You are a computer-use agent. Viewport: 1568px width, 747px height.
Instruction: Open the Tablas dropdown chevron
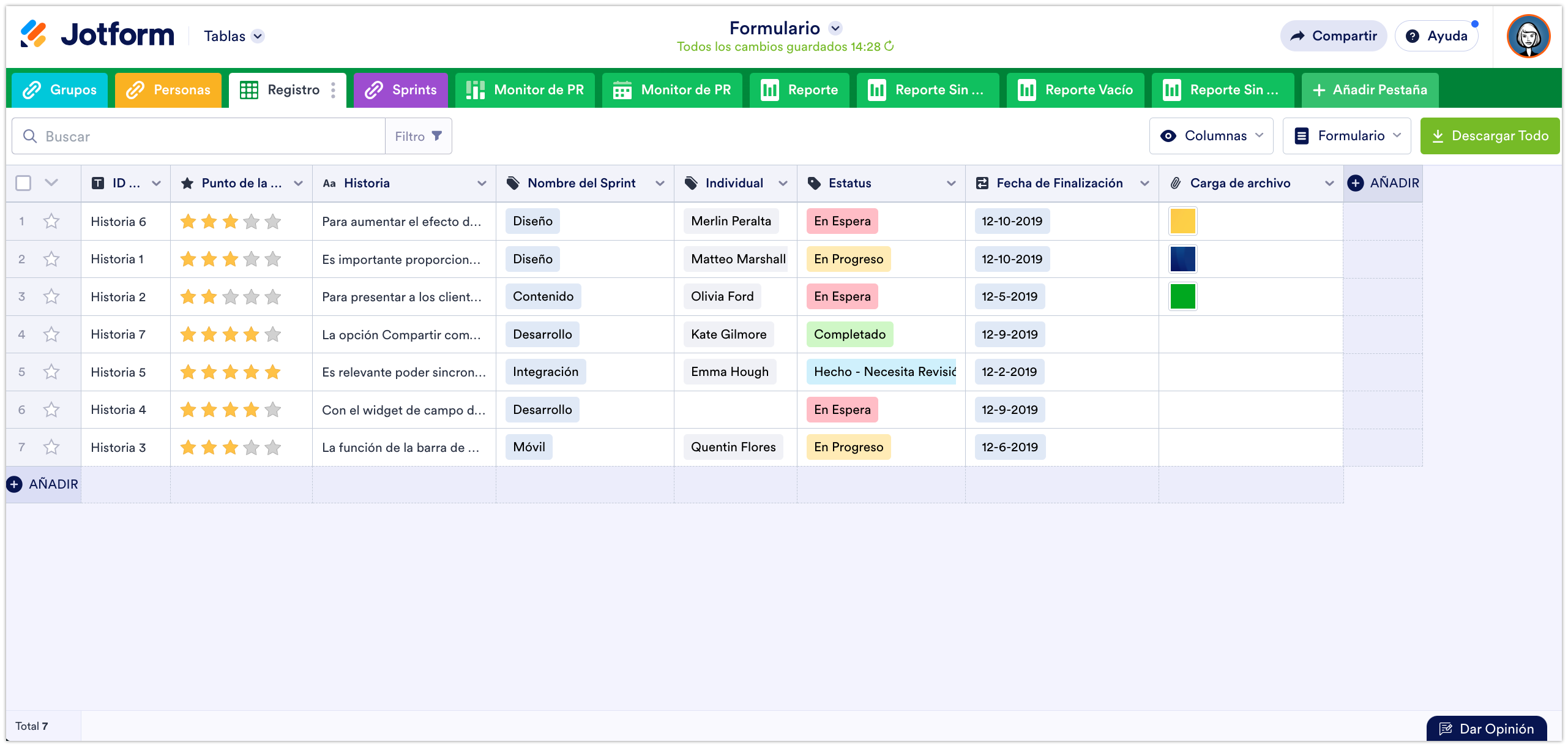point(258,36)
